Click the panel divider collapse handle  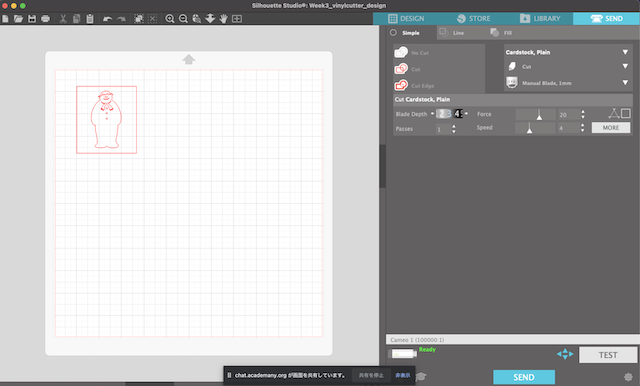pos(382,166)
